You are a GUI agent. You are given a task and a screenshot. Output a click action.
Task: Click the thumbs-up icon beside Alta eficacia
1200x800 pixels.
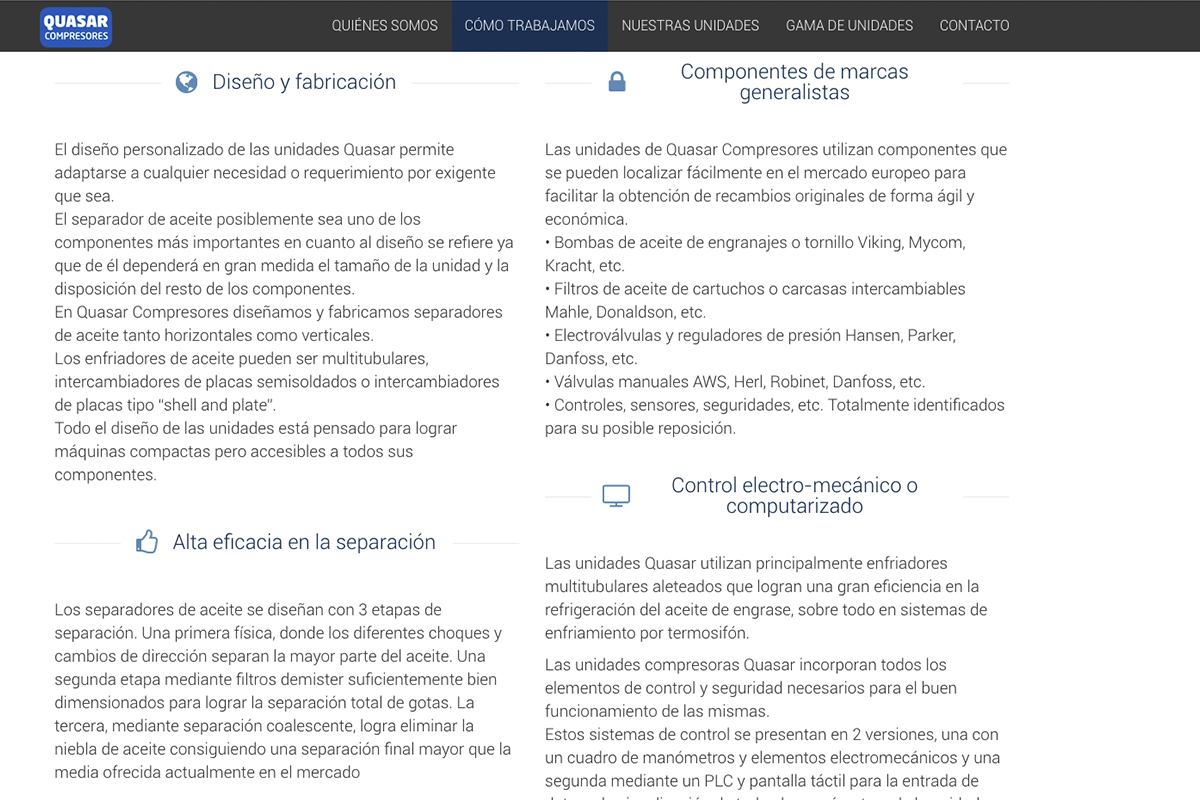click(x=147, y=542)
